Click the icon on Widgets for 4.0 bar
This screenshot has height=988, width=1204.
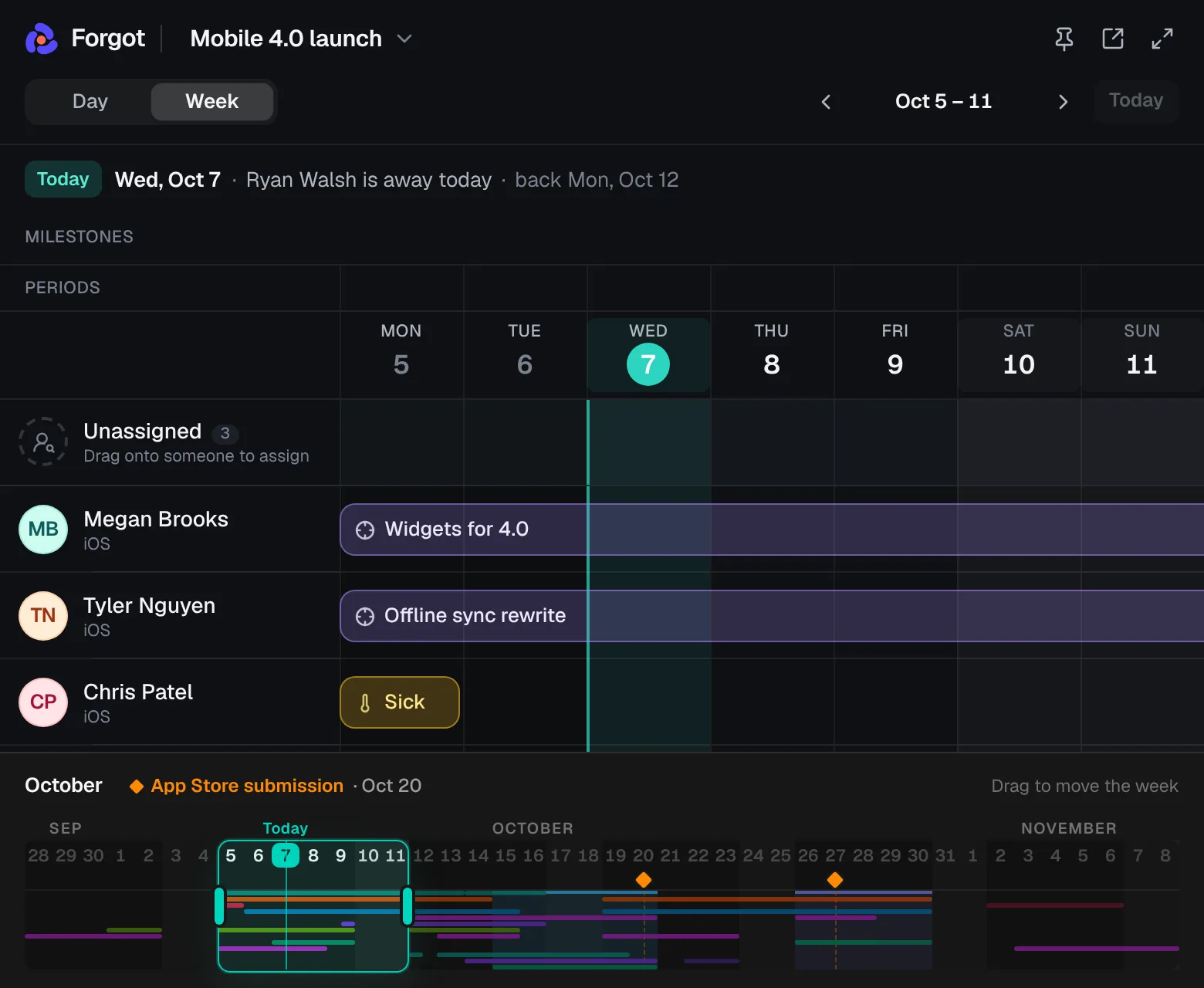pyautogui.click(x=365, y=530)
